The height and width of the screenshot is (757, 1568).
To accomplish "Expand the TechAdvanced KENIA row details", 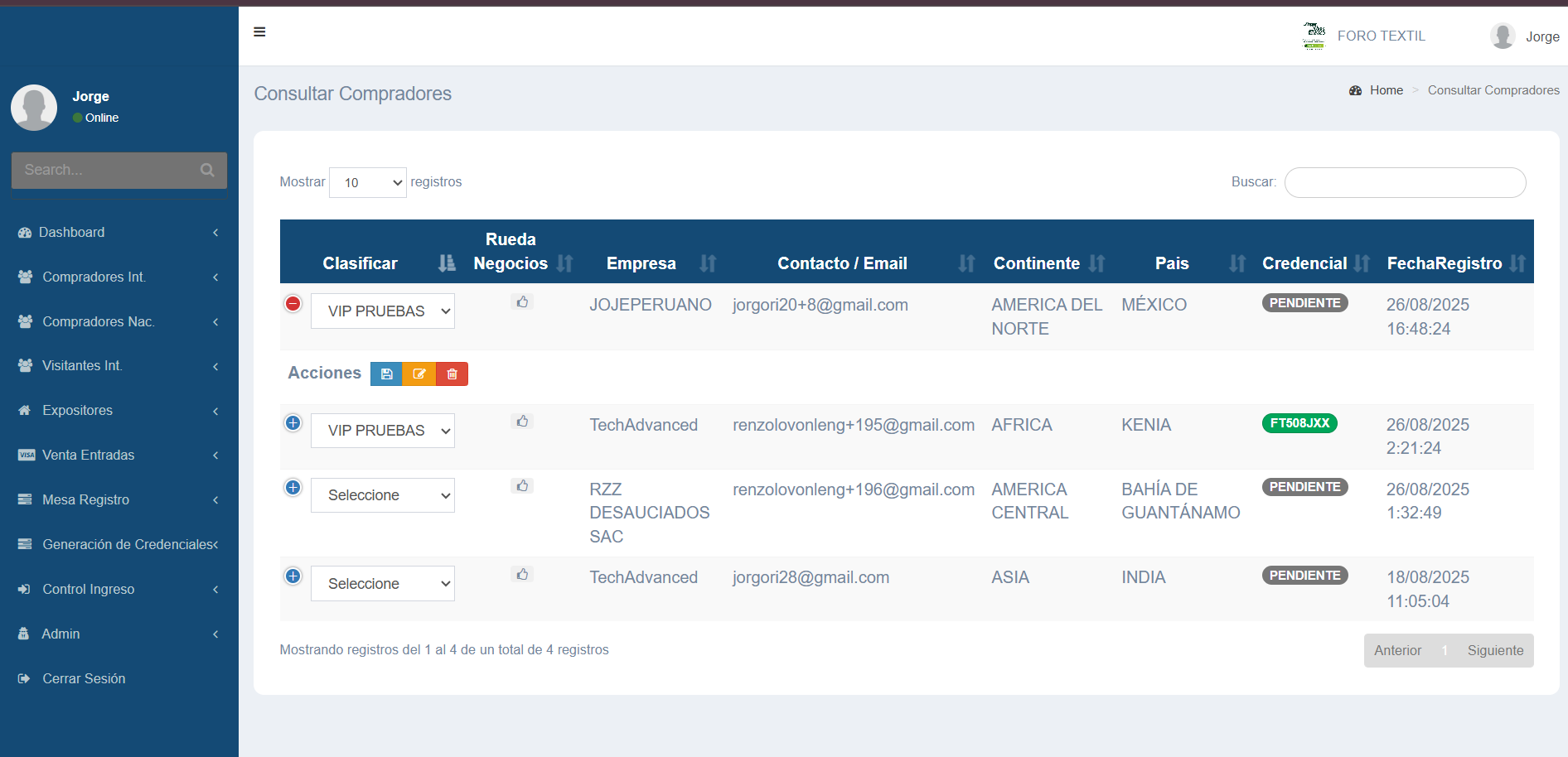I will (293, 423).
